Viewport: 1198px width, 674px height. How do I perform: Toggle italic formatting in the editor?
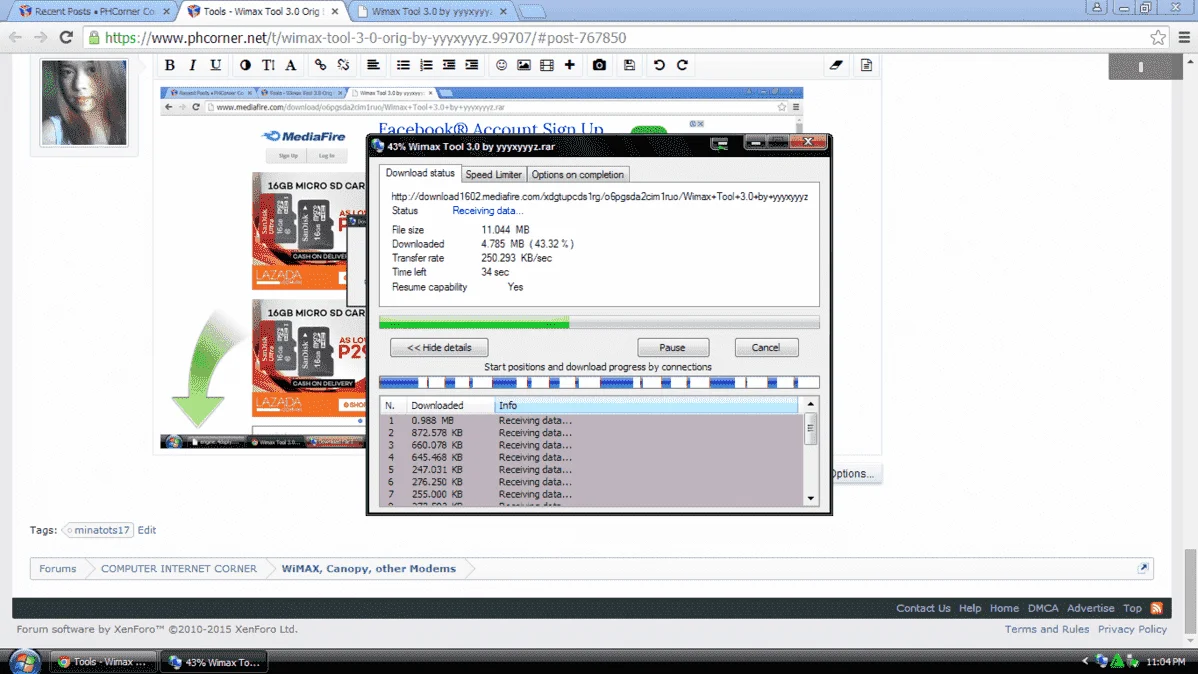[193, 65]
